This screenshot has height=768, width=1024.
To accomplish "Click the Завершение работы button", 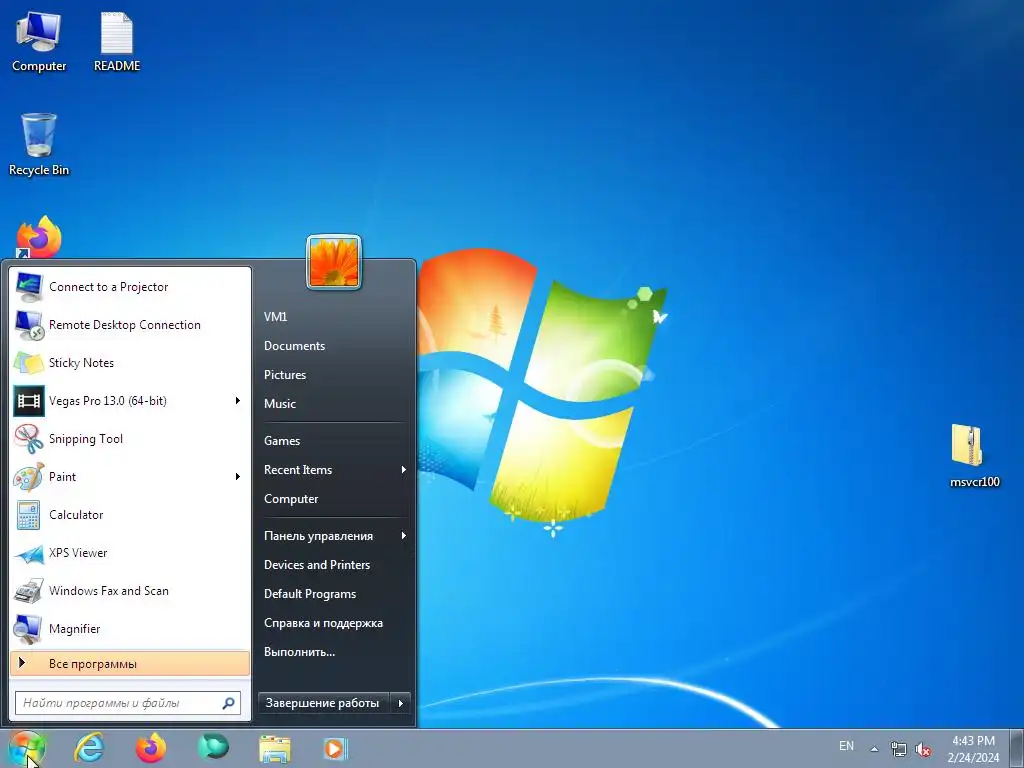I will (x=323, y=703).
